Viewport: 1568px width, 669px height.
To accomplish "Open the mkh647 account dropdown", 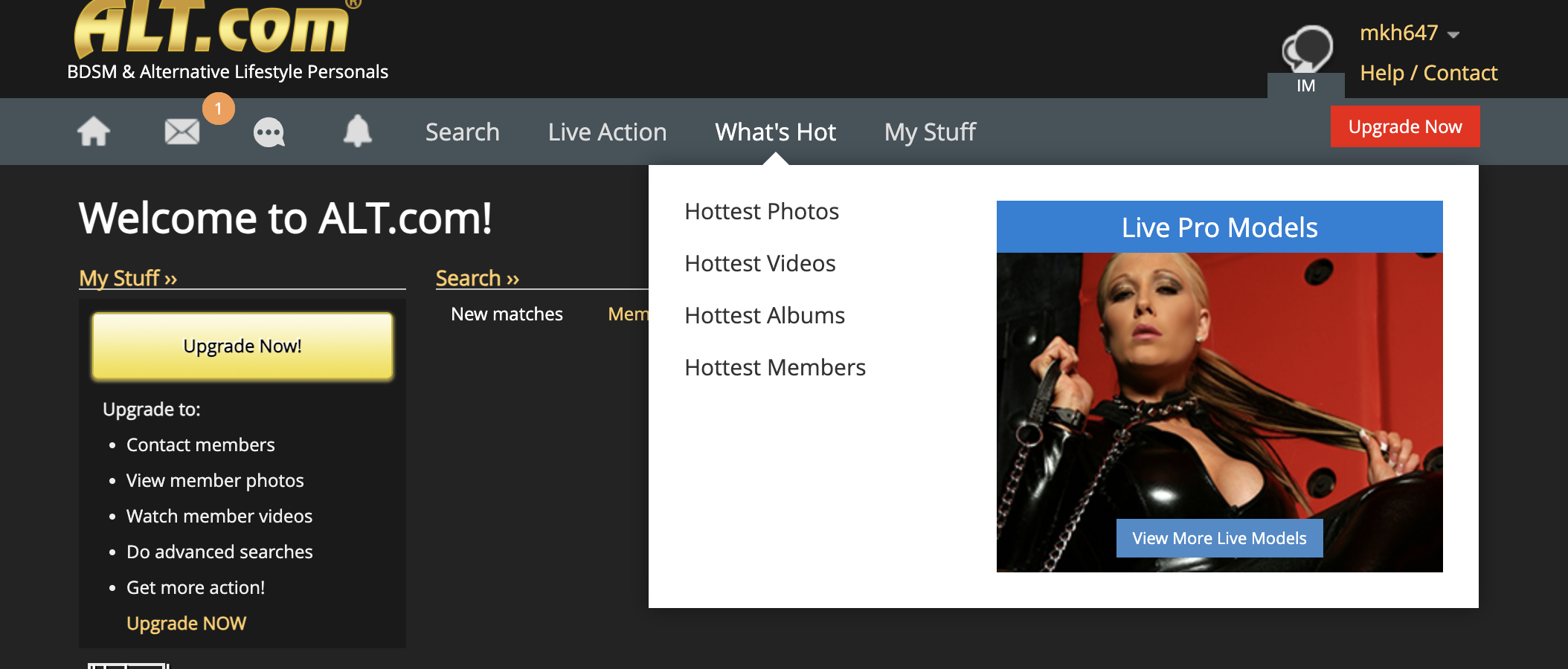I will [x=1410, y=33].
